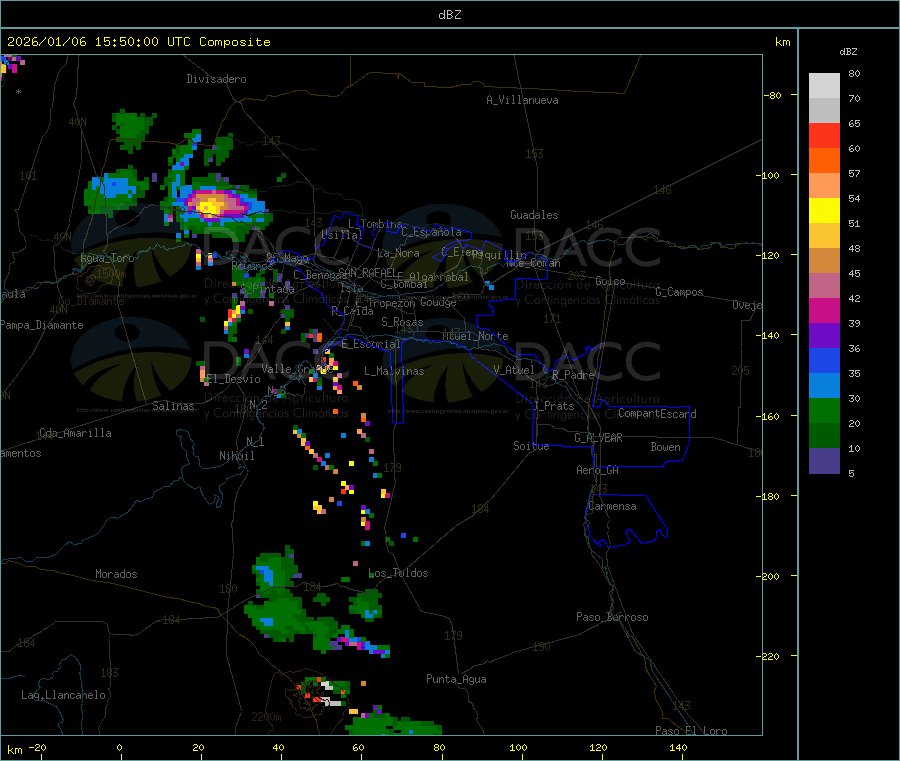Screen dimensions: 900x761
Task: Click the light grey 70-80 dBZ legend swatch
Action: click(x=824, y=86)
